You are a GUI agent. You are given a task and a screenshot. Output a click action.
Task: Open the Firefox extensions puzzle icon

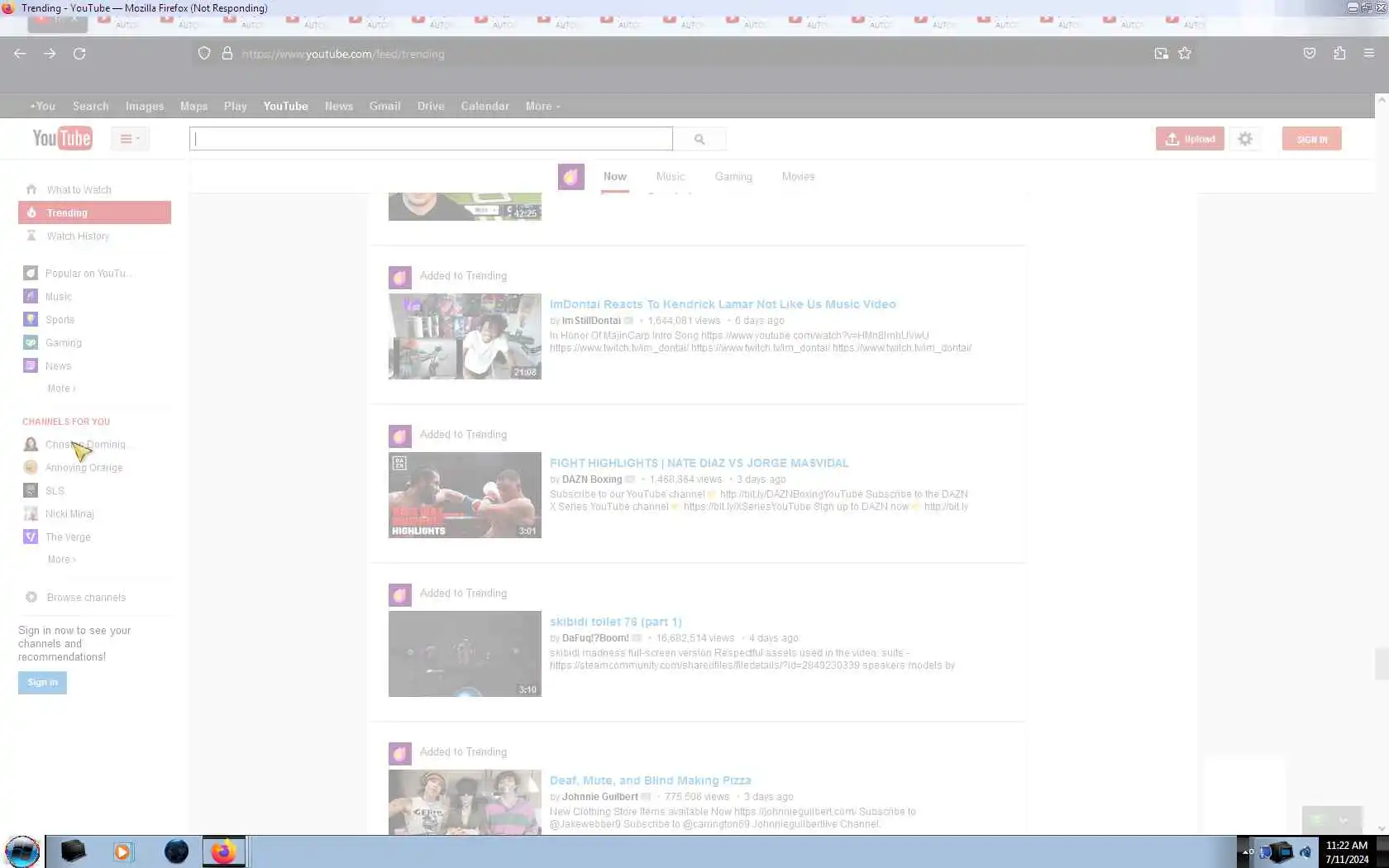click(x=1339, y=54)
